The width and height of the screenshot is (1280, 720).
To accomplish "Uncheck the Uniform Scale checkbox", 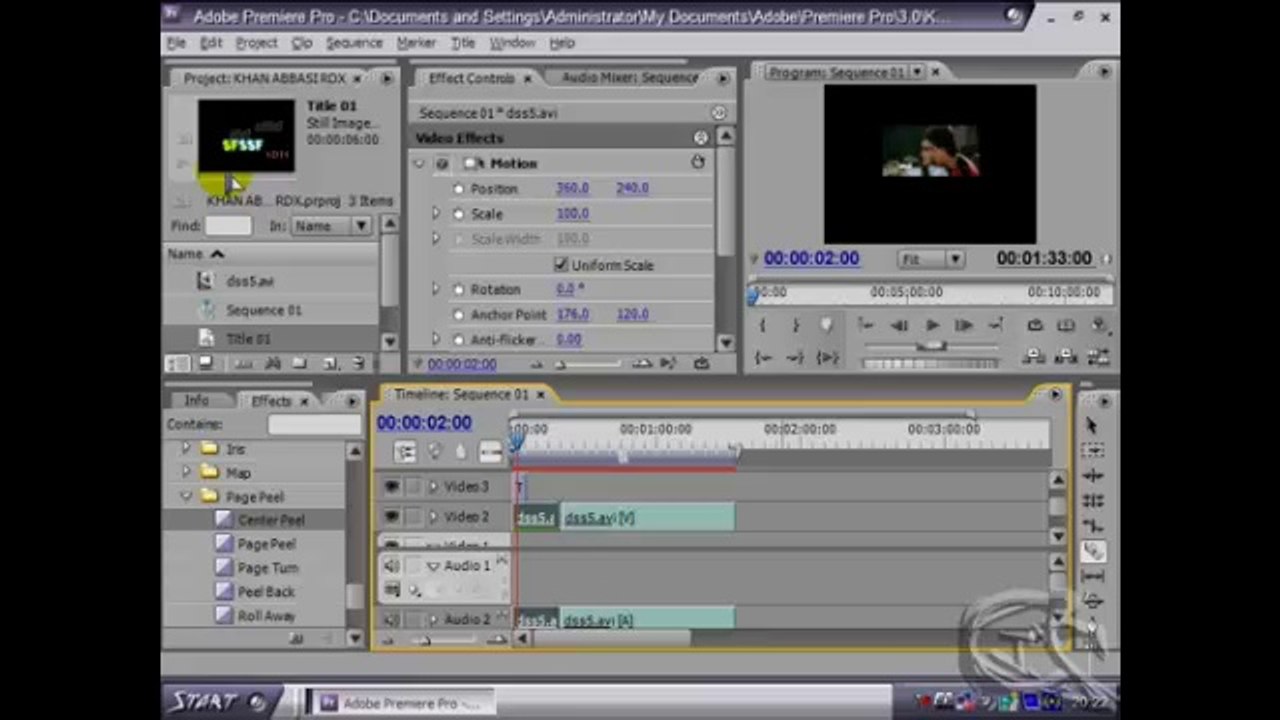I will click(x=561, y=265).
